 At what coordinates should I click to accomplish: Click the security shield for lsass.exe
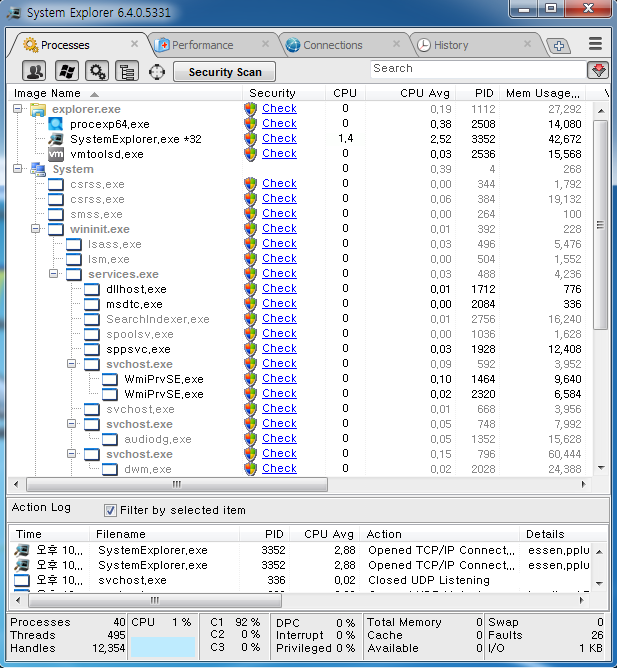251,244
